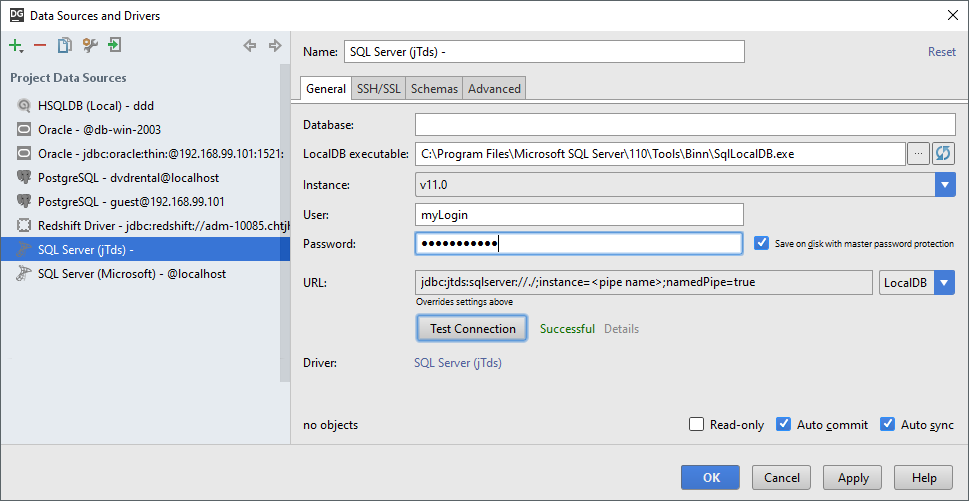Viewport: 969px width, 501px height.
Task: Click the forward navigation arrow
Action: click(275, 45)
